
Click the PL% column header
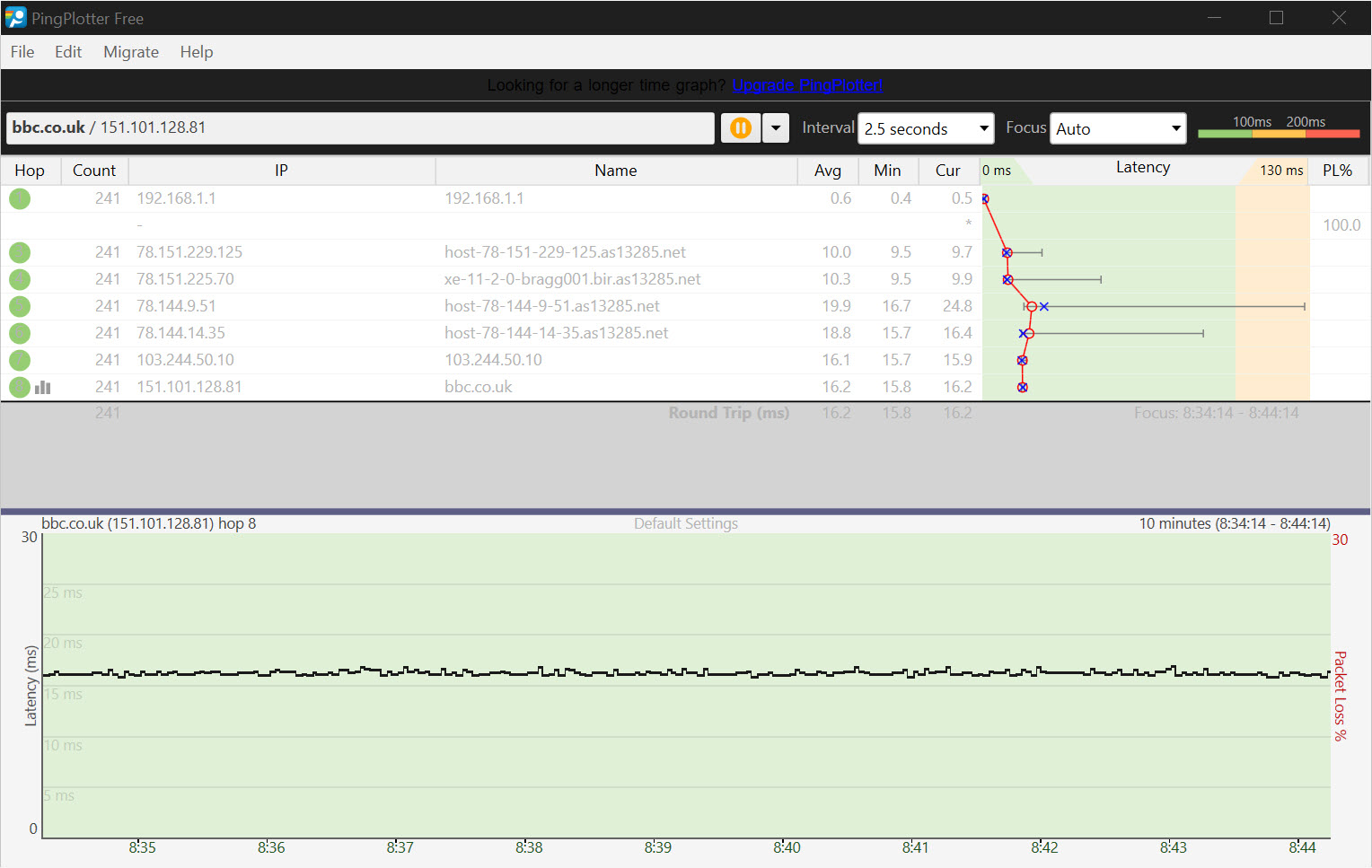pyautogui.click(x=1337, y=171)
